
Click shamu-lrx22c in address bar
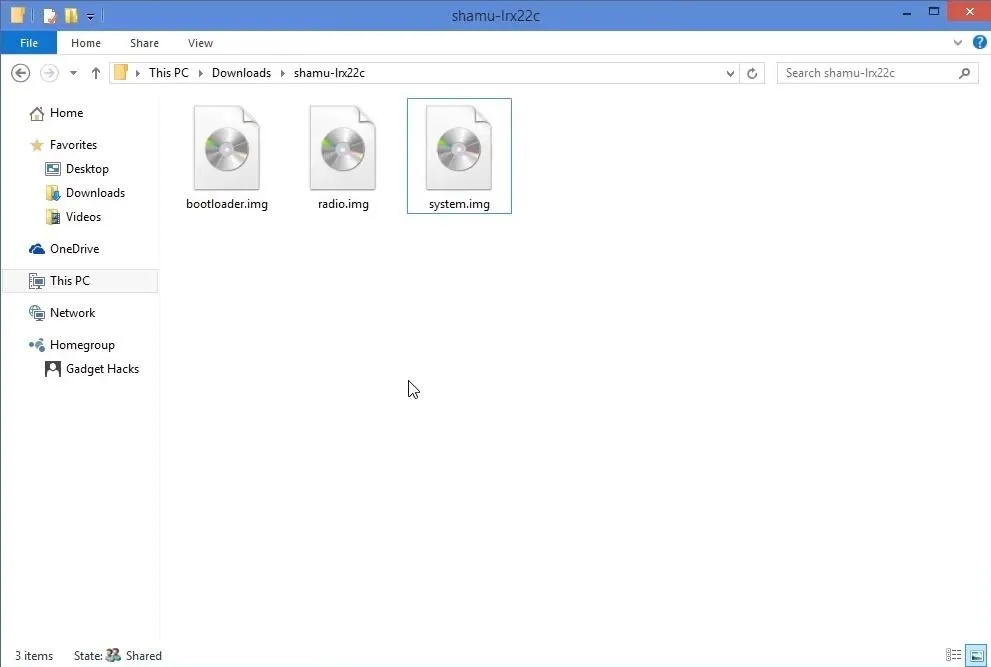coord(329,73)
